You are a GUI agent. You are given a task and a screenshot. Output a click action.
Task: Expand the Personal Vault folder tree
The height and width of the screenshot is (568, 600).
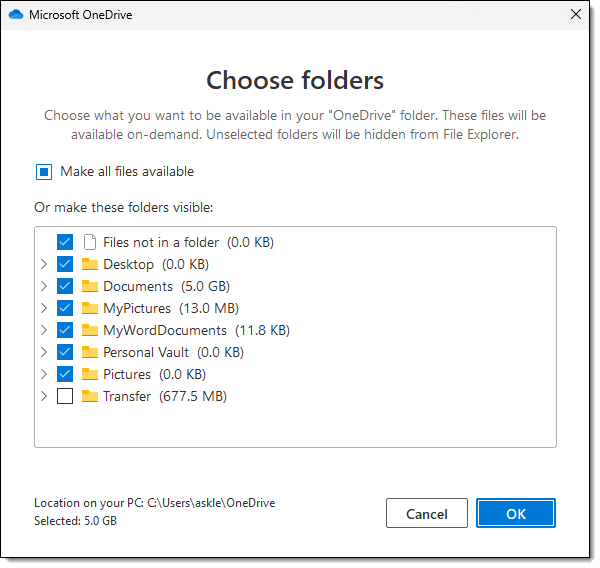[x=44, y=352]
